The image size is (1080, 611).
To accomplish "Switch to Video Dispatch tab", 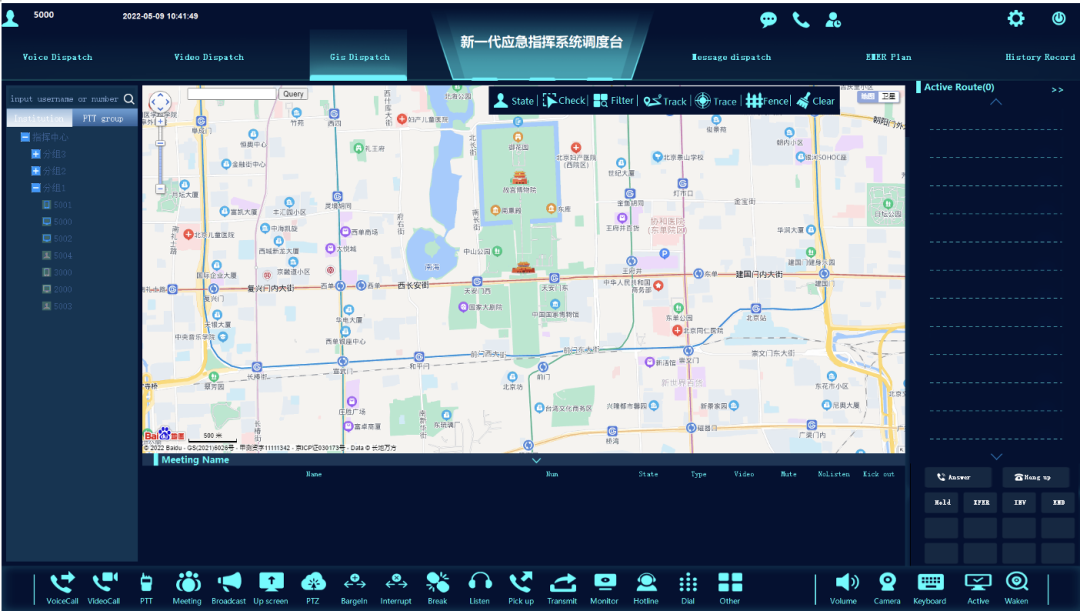I will pos(209,57).
